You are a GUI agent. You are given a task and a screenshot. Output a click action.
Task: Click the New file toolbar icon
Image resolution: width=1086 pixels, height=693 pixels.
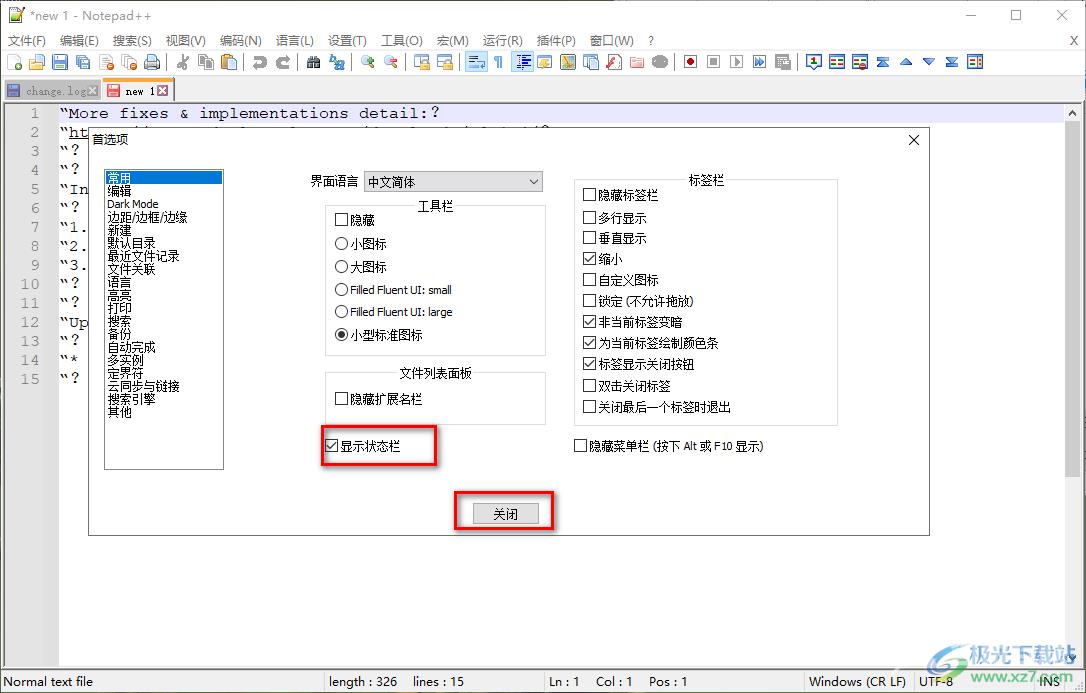[x=15, y=62]
